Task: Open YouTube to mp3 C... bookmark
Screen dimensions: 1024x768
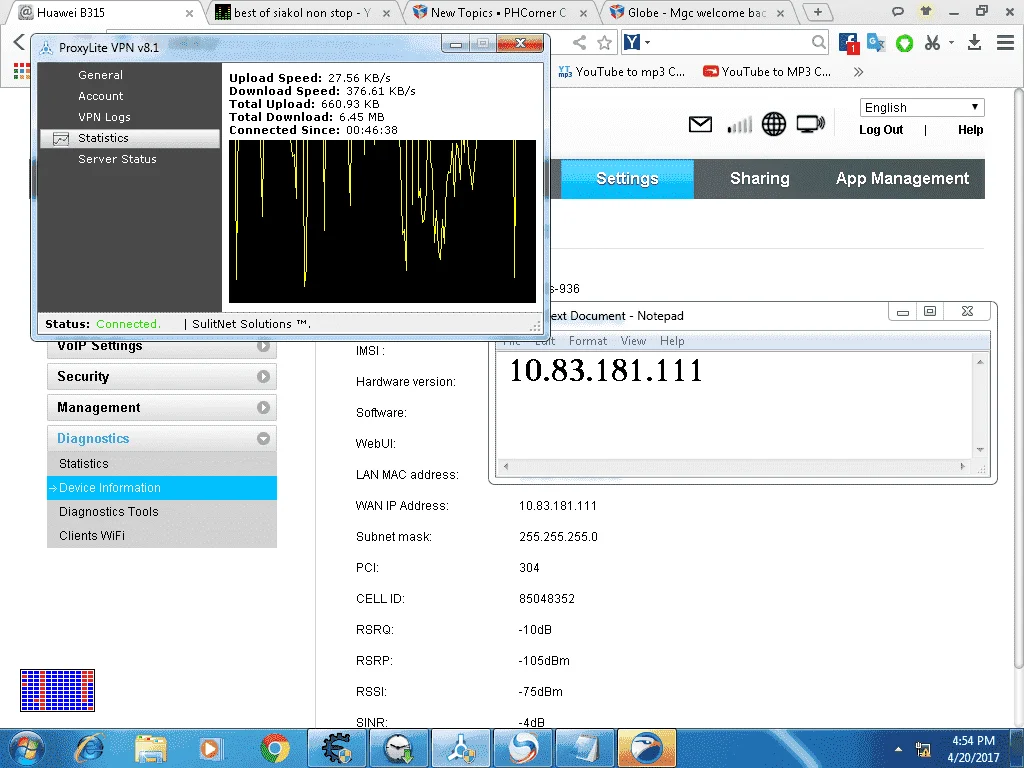Action: [622, 72]
